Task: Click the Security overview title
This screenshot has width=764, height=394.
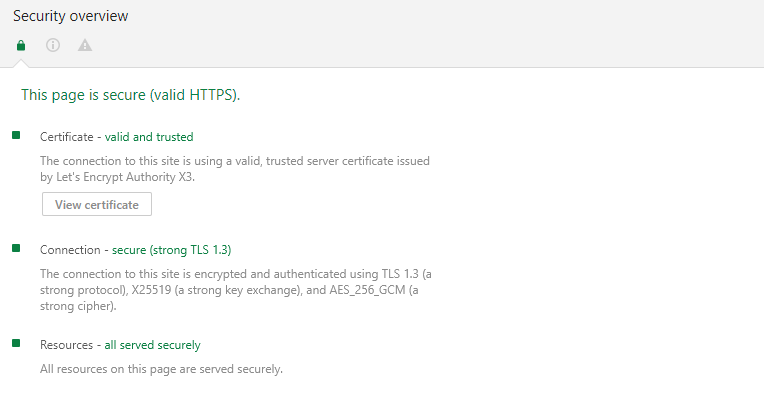Action: pyautogui.click(x=71, y=16)
